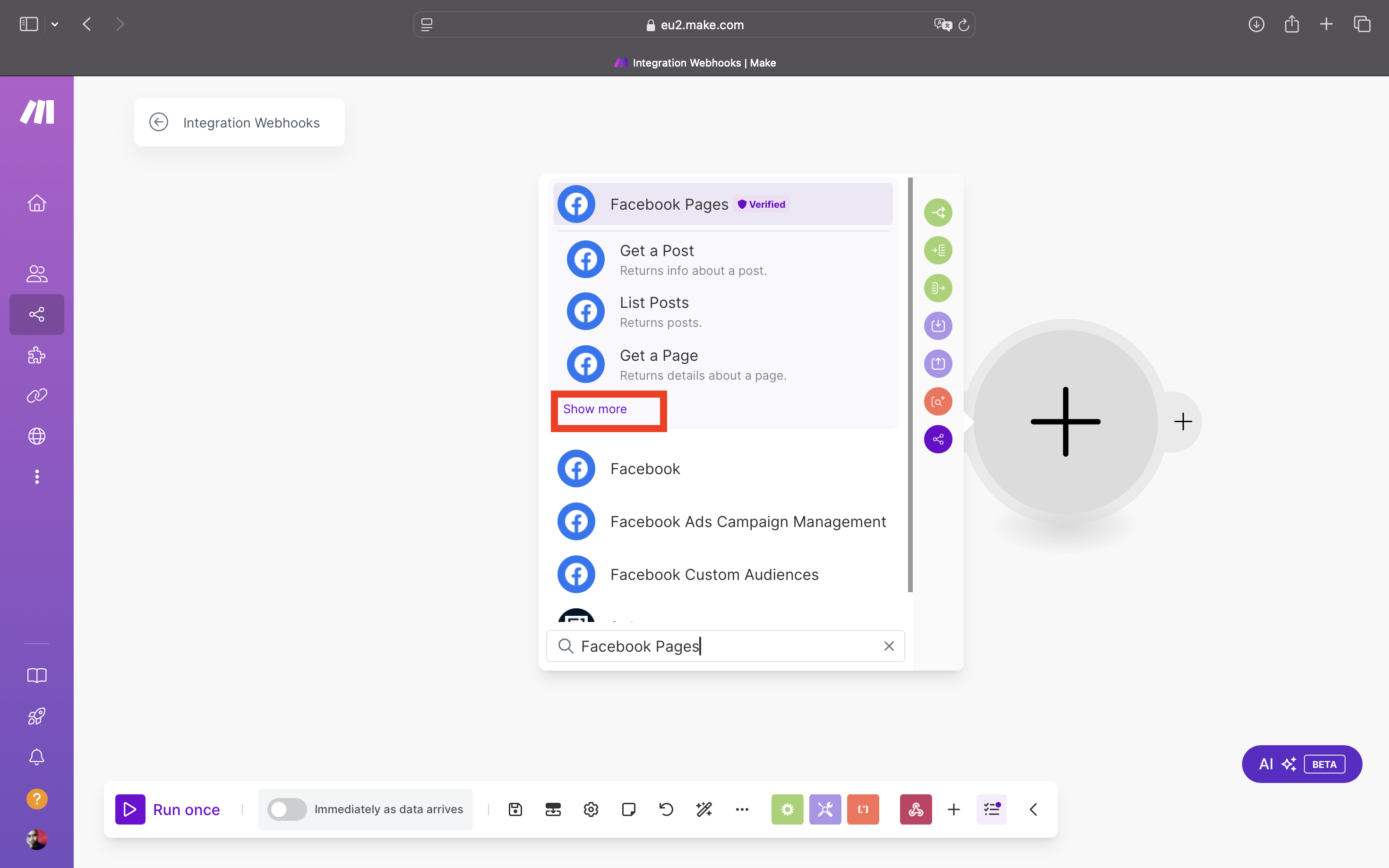Viewport: 1389px width, 868px height.
Task: Choose Get a Page module
Action: pyautogui.click(x=723, y=365)
